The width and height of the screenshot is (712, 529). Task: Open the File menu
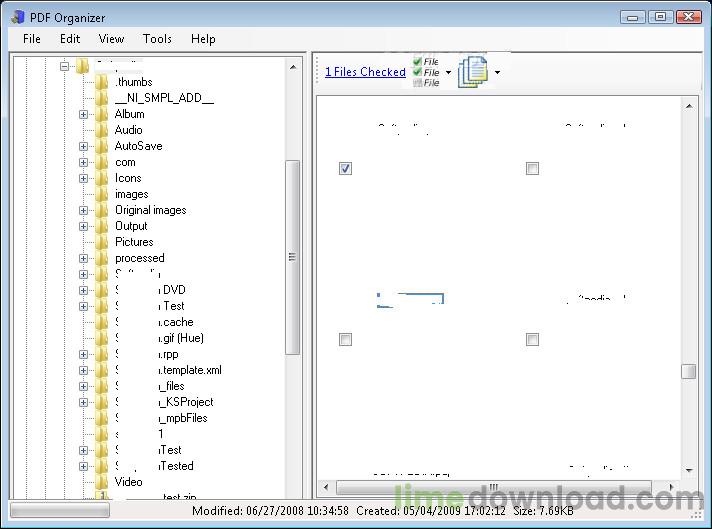(32, 39)
